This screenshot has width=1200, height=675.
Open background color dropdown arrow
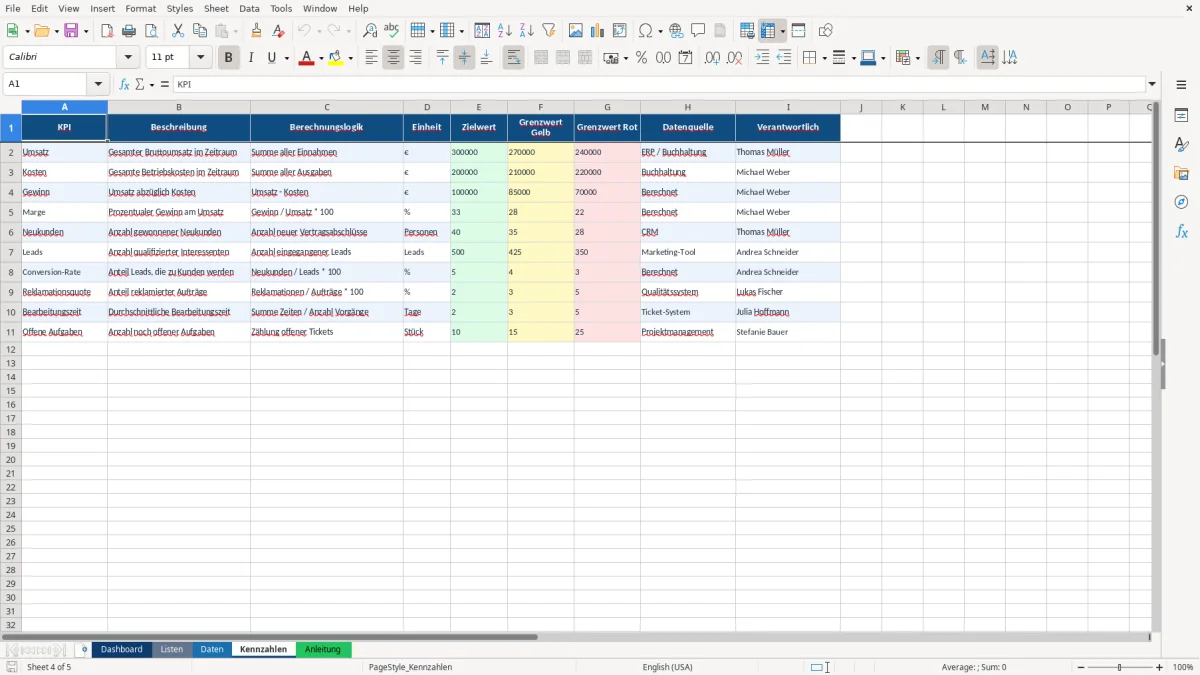351,58
